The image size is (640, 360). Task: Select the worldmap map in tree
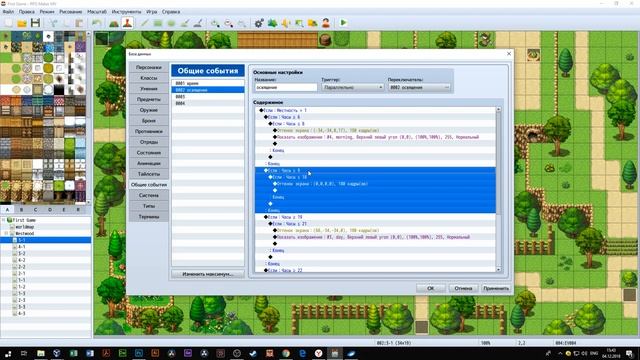coord(25,227)
